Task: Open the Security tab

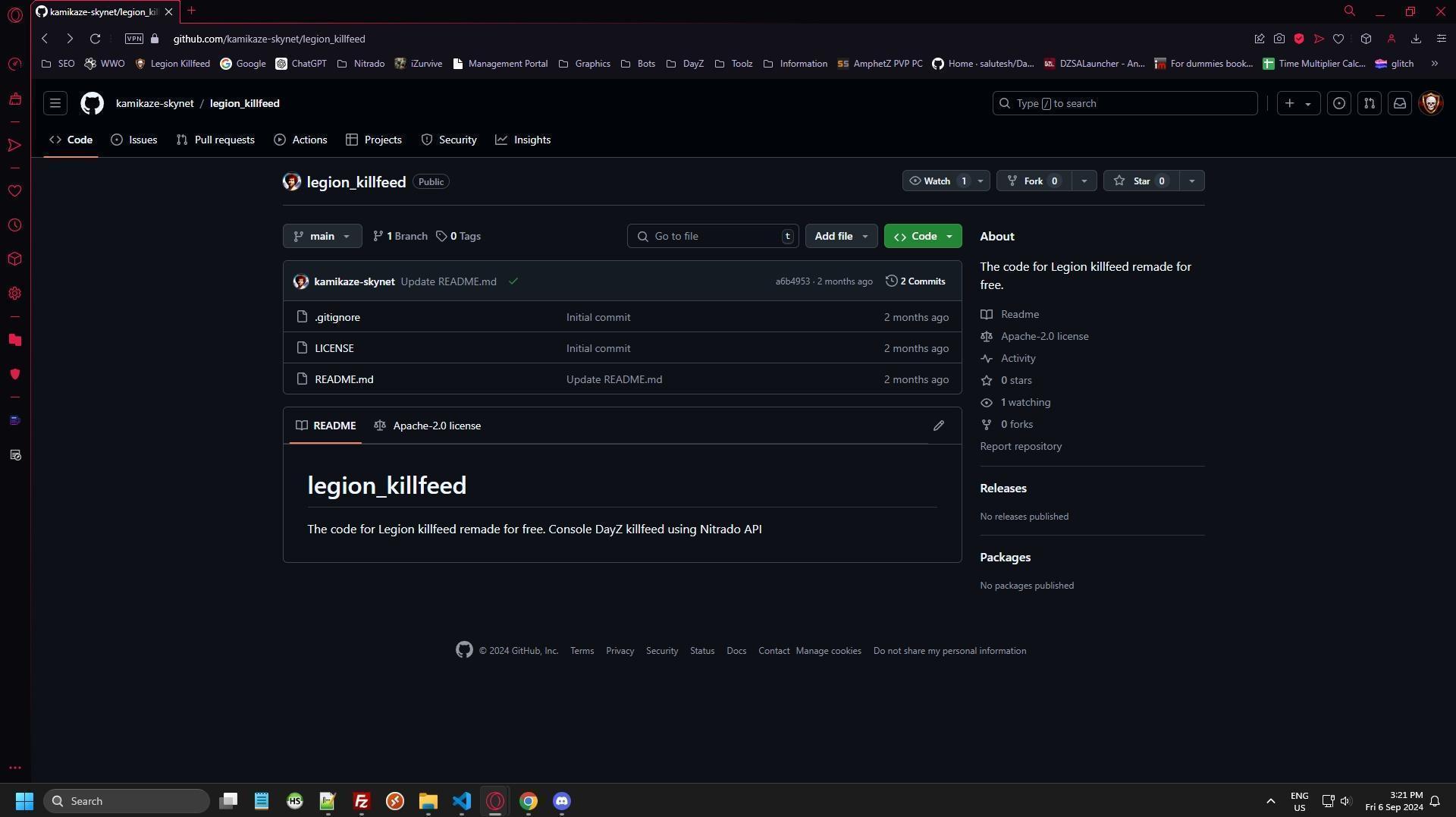Action: coord(449,140)
